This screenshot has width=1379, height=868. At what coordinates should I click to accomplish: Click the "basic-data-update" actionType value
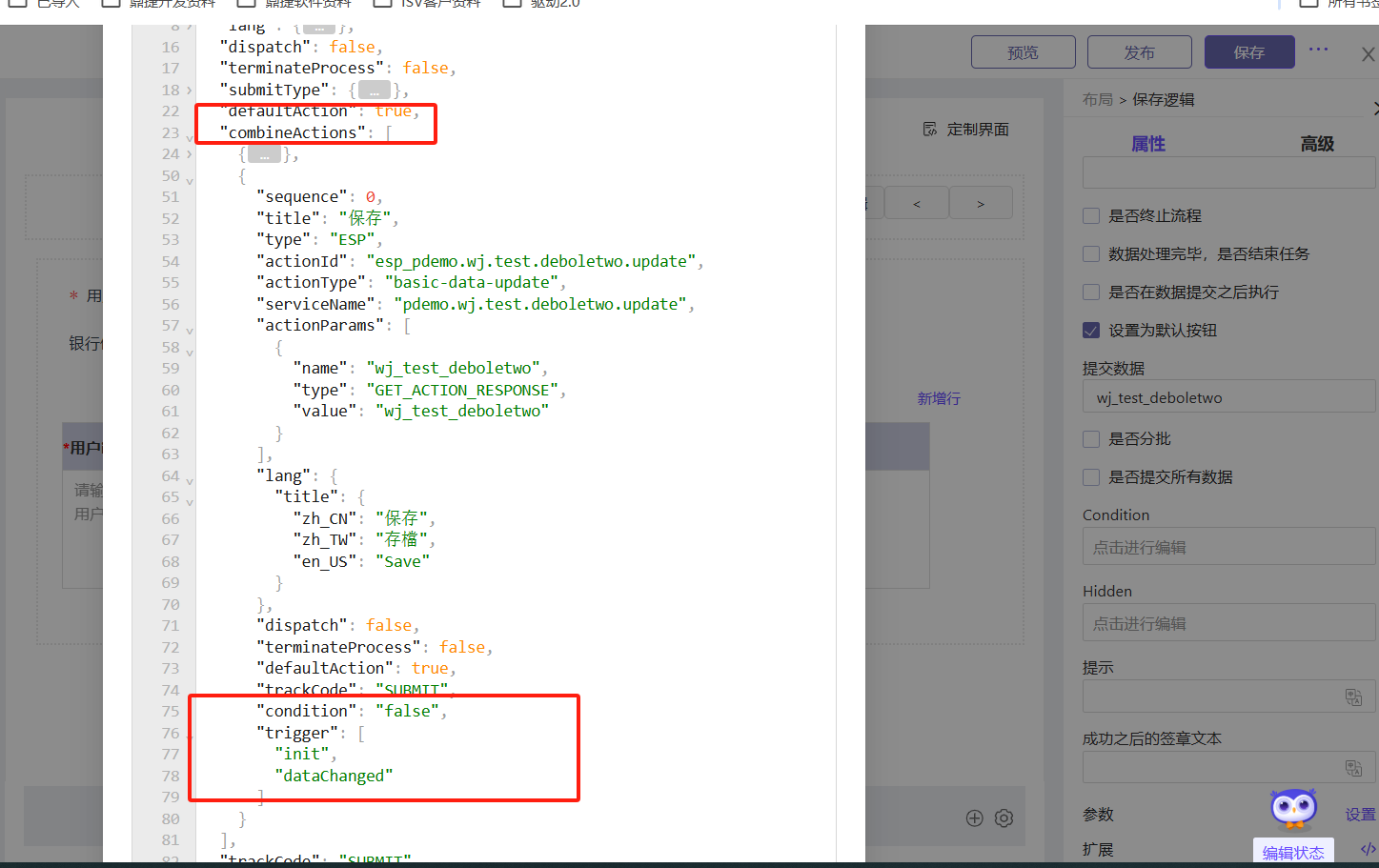(471, 282)
